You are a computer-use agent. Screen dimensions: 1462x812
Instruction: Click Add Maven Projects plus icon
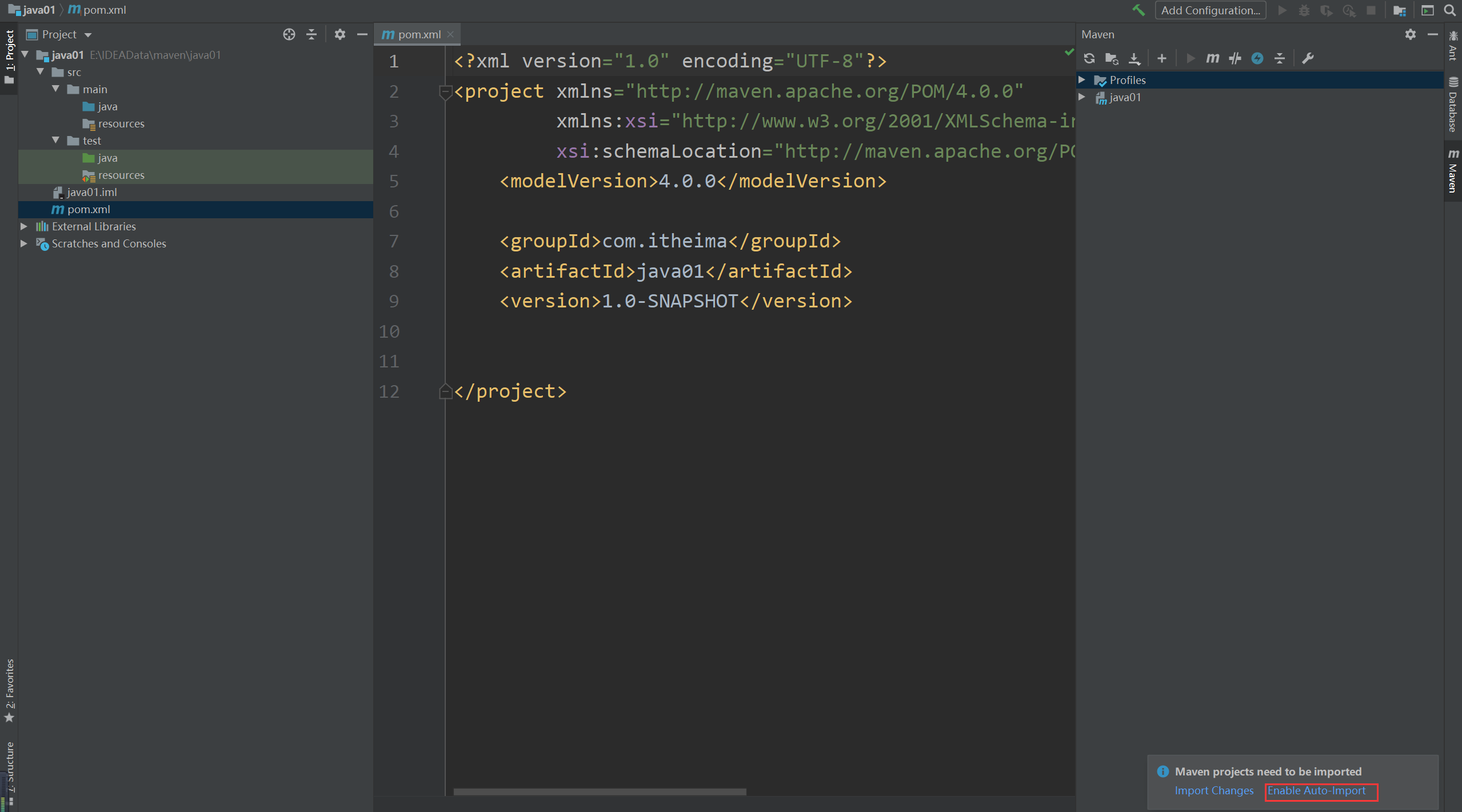pyautogui.click(x=1162, y=58)
